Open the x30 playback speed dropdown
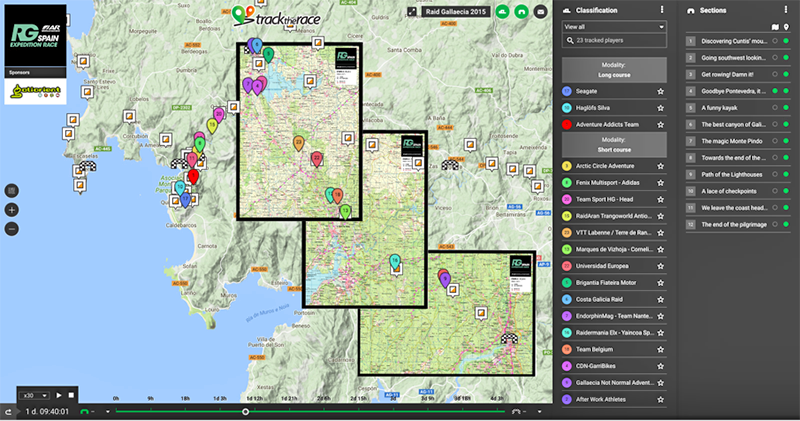 (34, 395)
